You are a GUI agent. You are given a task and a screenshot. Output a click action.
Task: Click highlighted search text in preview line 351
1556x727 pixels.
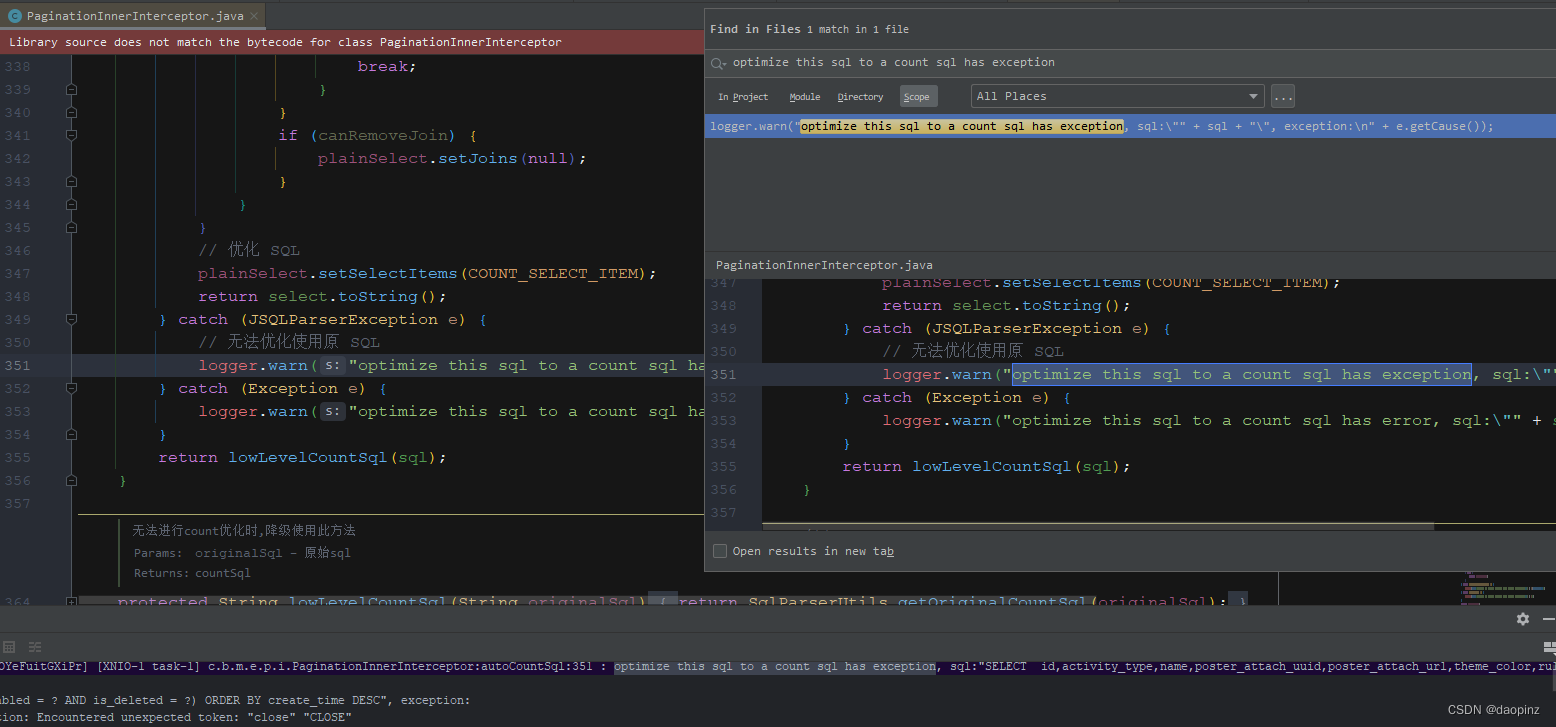click(x=1241, y=374)
